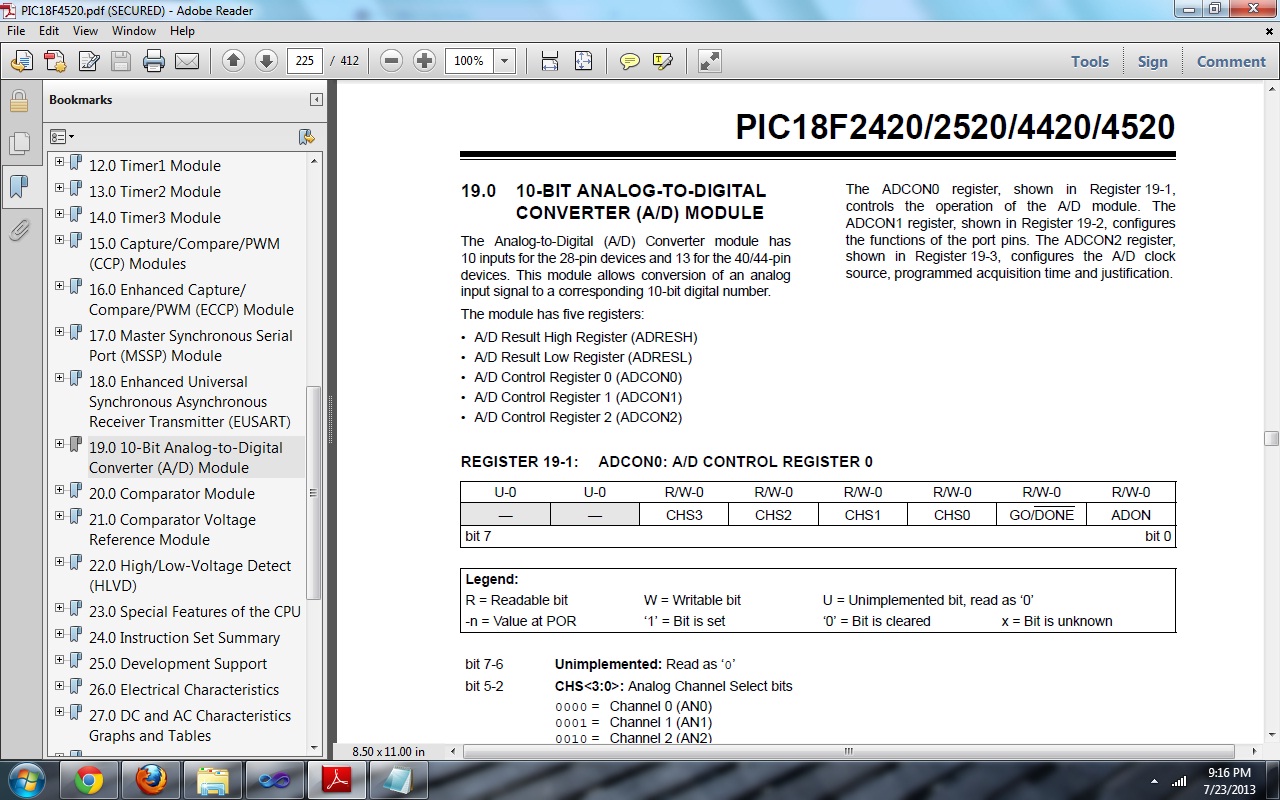Image resolution: width=1280 pixels, height=800 pixels.
Task: Open the Tools pane
Action: pyautogui.click(x=1090, y=61)
